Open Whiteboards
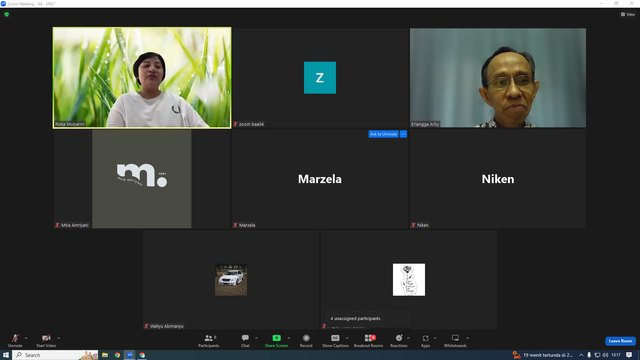Screen dimensions: 640x360 [x=455, y=340]
